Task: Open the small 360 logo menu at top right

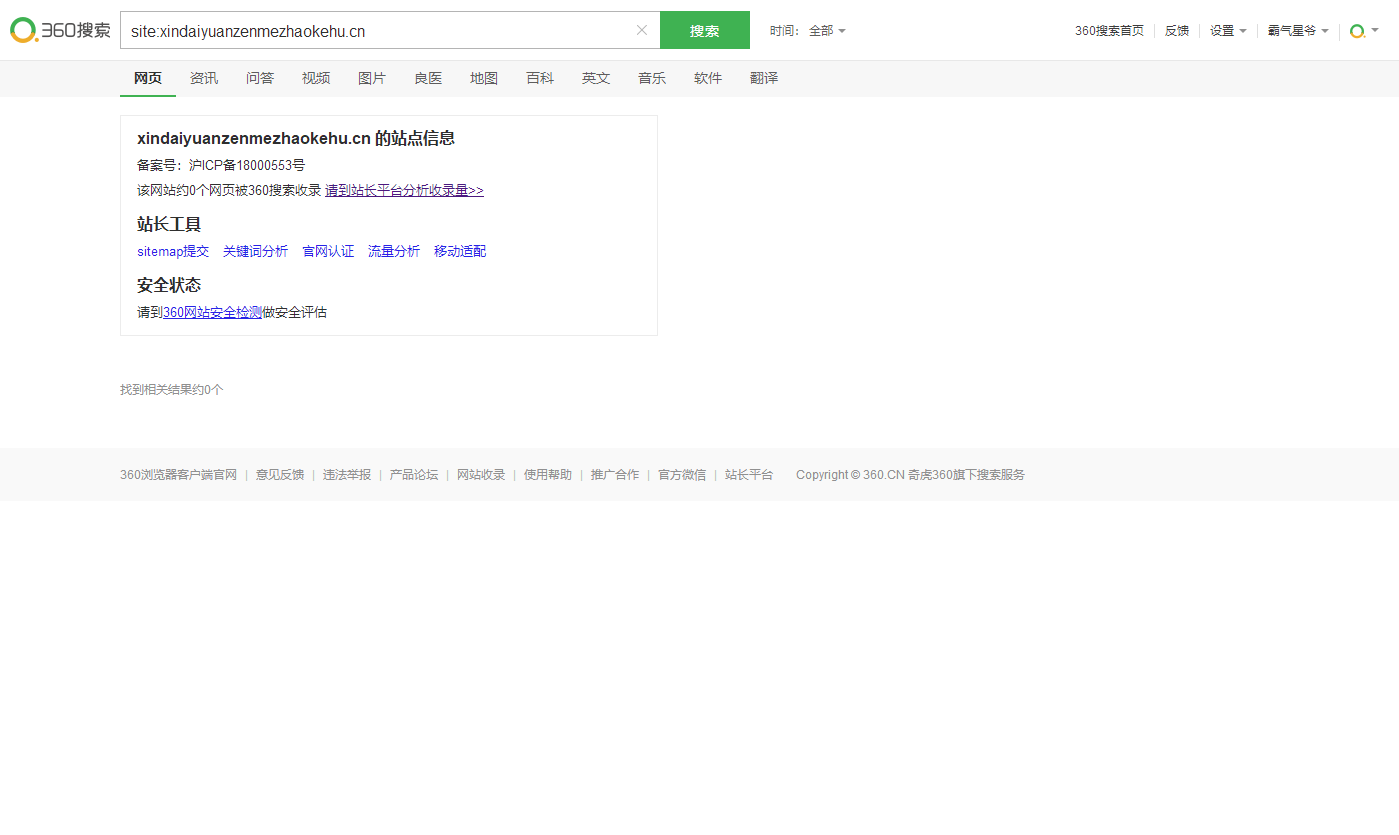Action: coord(1364,31)
